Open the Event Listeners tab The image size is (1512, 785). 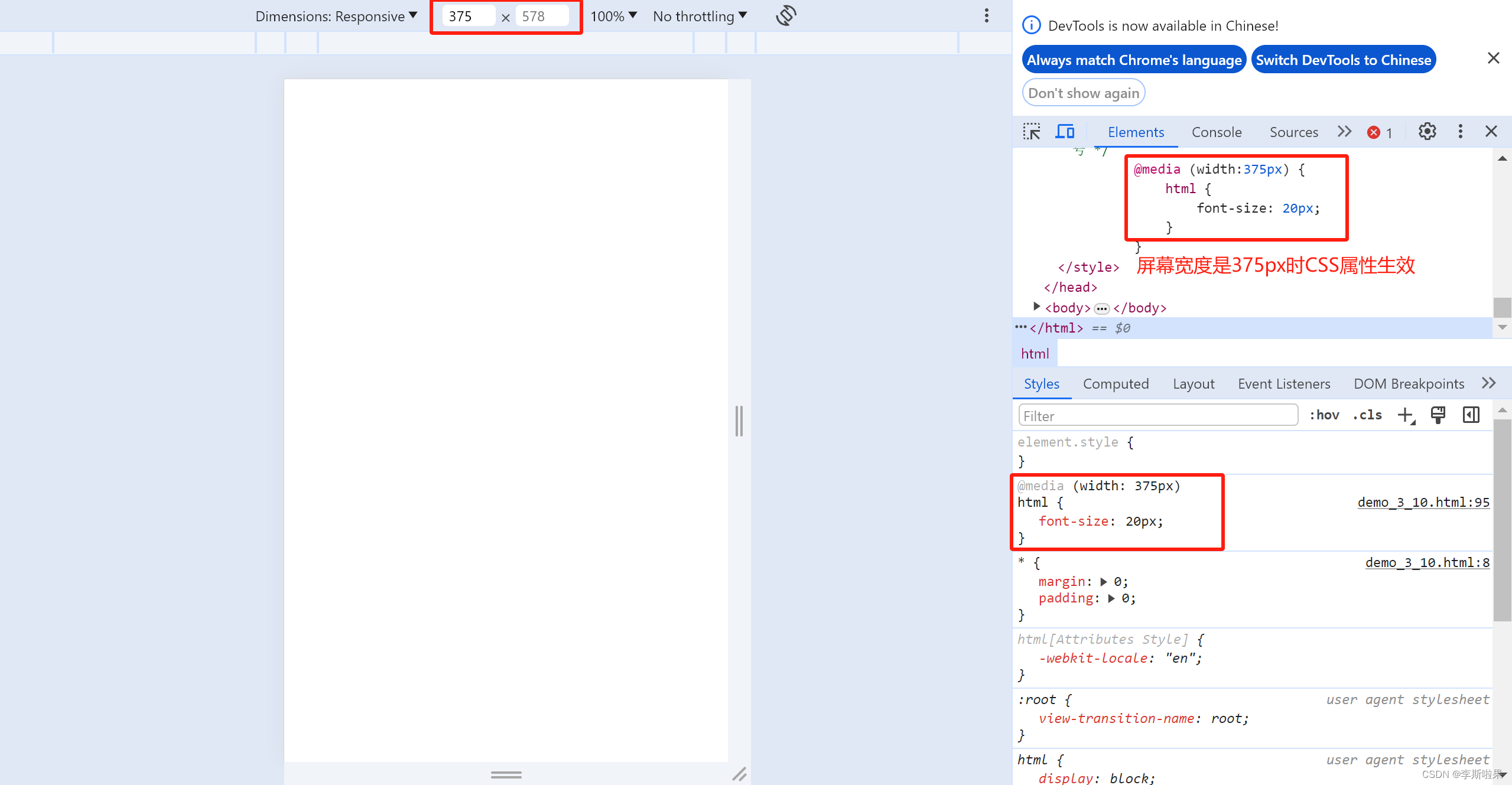coord(1284,384)
